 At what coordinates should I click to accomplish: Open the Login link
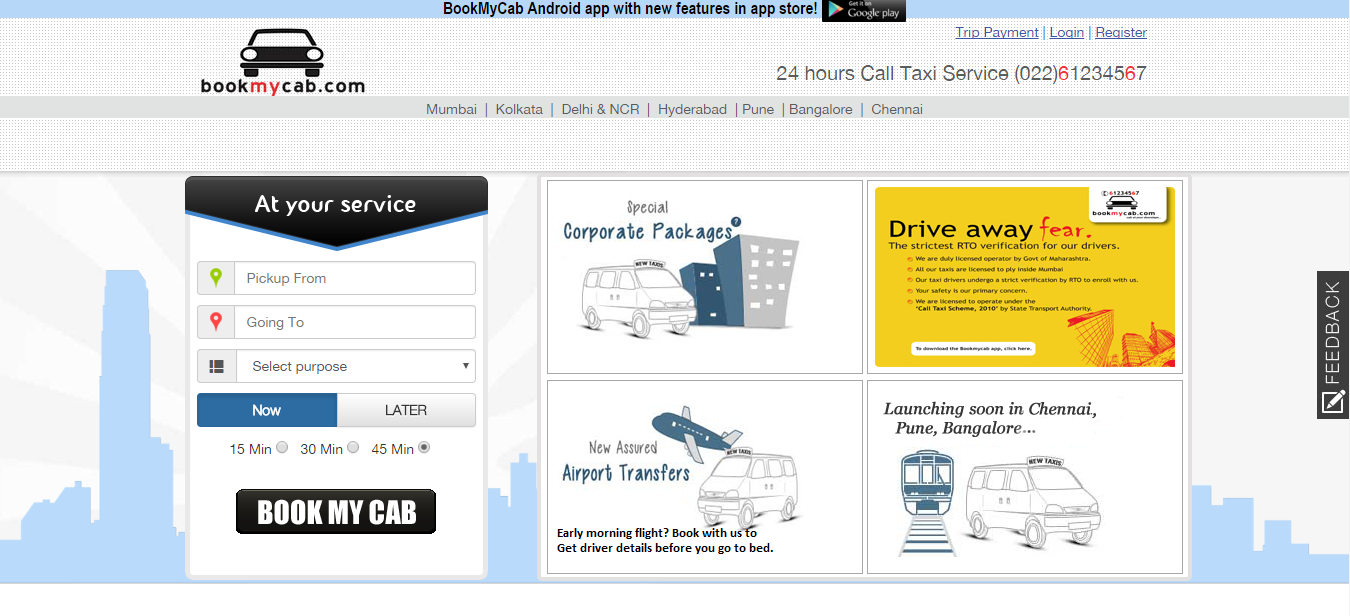(x=1067, y=32)
